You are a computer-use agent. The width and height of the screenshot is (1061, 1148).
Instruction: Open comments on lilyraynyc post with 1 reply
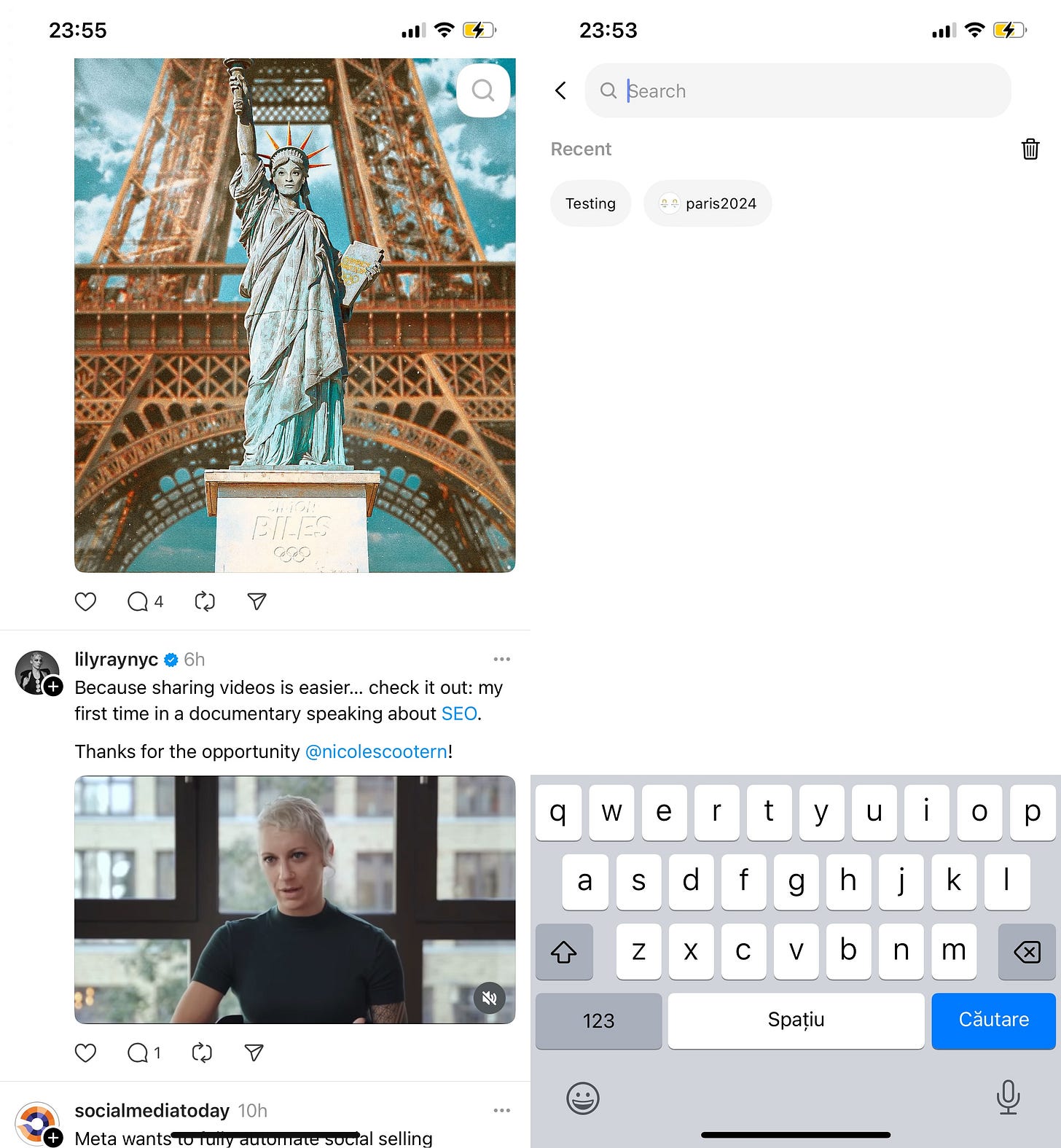coord(144,1053)
